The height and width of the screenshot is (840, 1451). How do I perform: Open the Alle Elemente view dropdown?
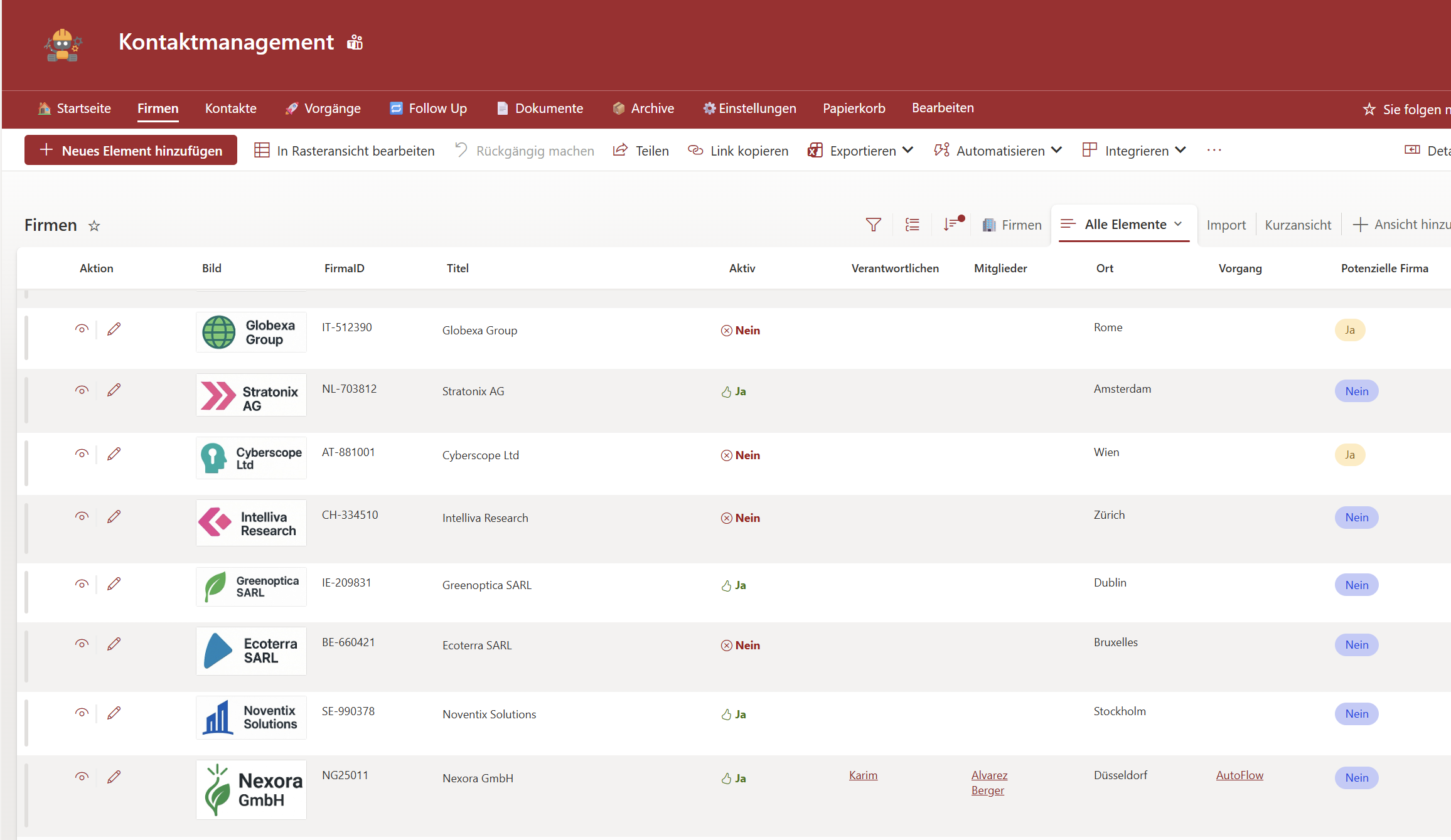pyautogui.click(x=1177, y=224)
